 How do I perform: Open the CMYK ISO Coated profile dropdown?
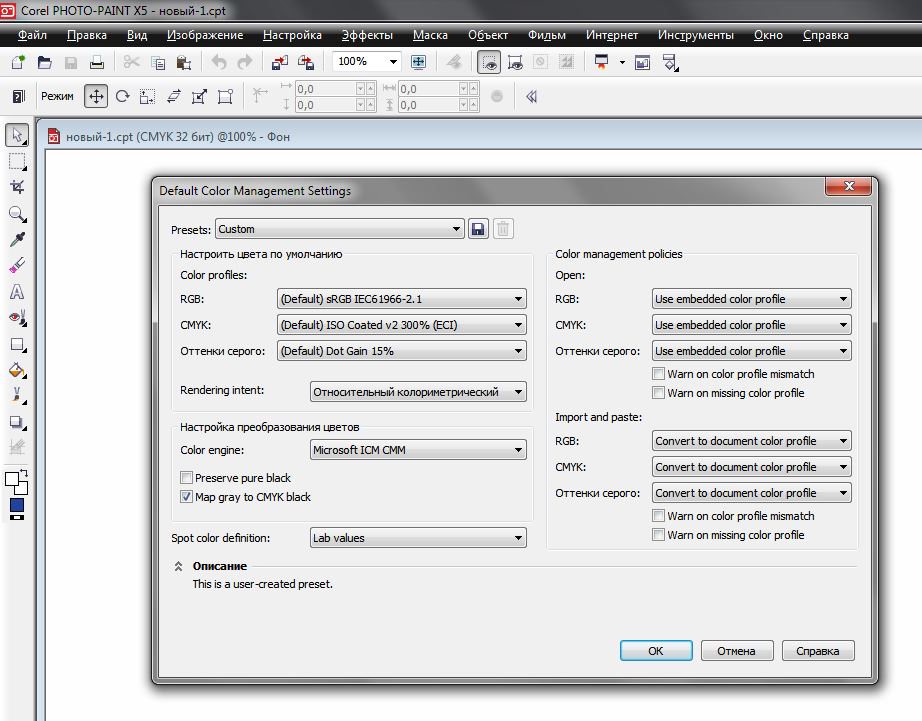point(402,325)
